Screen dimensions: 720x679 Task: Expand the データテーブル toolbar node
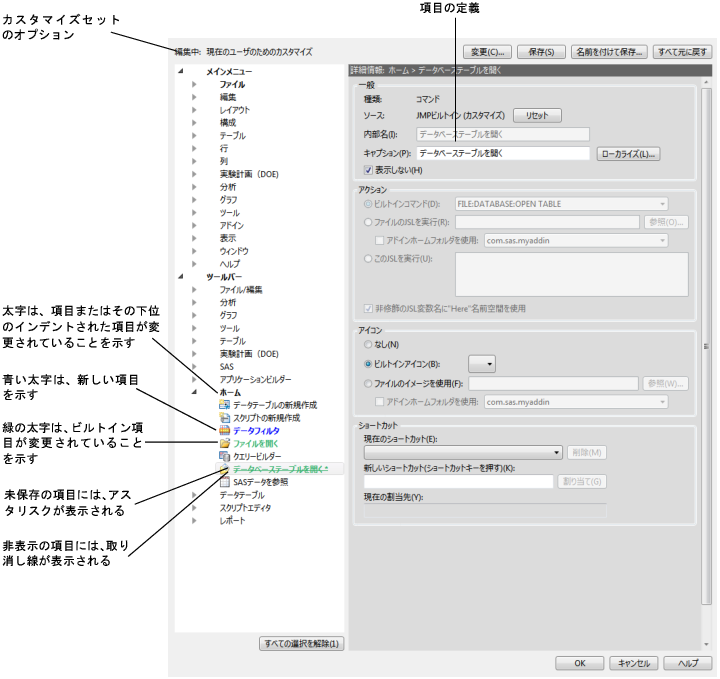pyautogui.click(x=194, y=495)
